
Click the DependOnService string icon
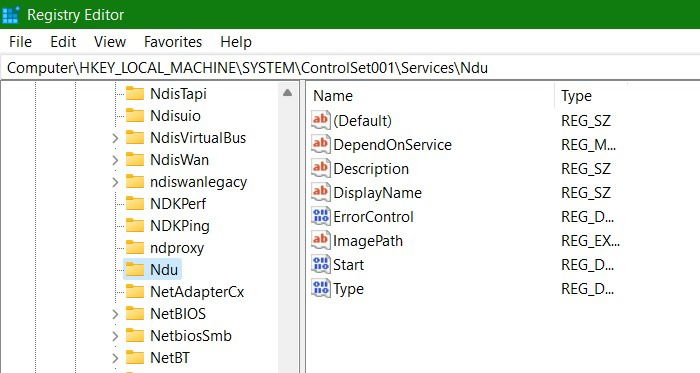321,144
